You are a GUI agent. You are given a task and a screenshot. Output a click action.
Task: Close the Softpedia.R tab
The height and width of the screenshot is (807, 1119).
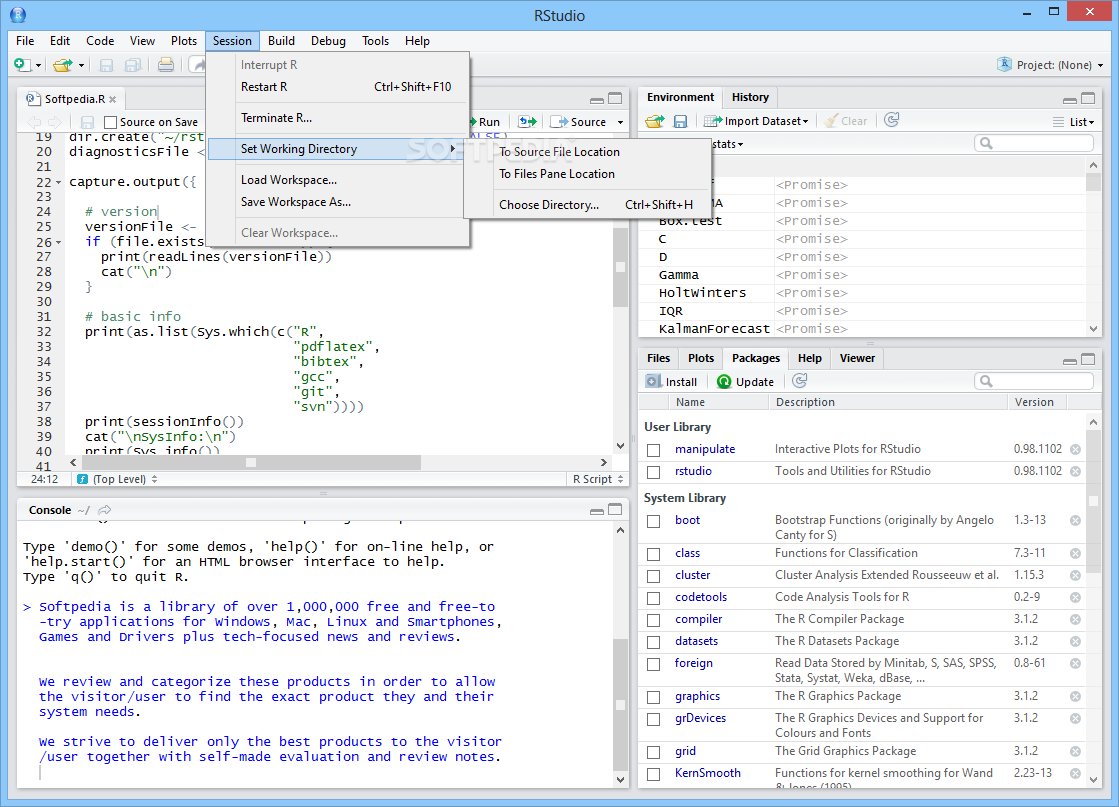click(x=113, y=99)
